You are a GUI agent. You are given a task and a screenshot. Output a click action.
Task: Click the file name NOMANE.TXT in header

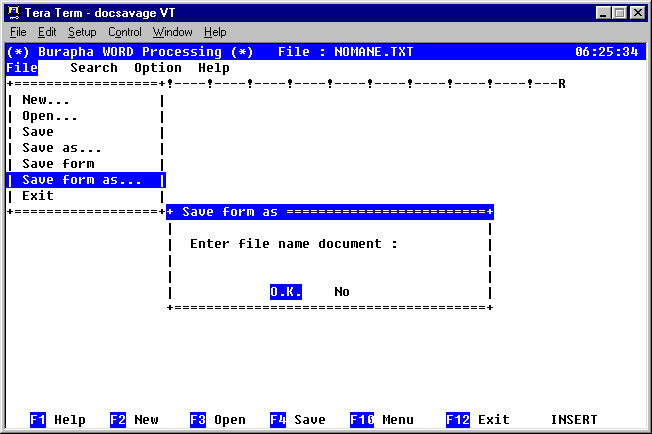point(373,52)
